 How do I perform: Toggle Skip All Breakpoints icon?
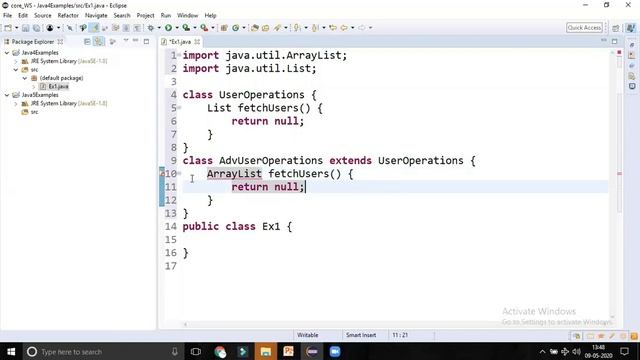pyautogui.click(x=70, y=28)
